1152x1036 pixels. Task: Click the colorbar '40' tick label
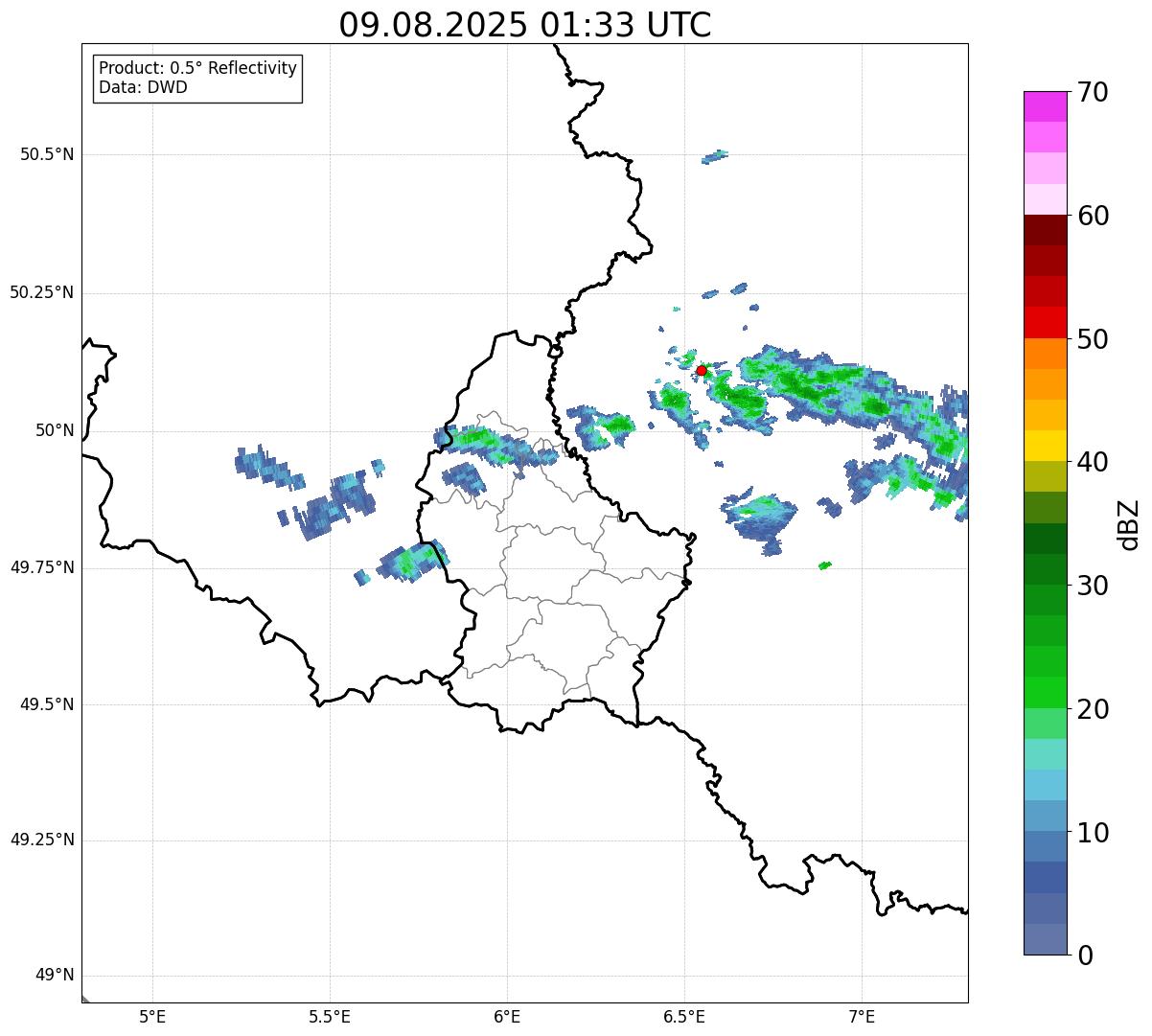[1094, 462]
